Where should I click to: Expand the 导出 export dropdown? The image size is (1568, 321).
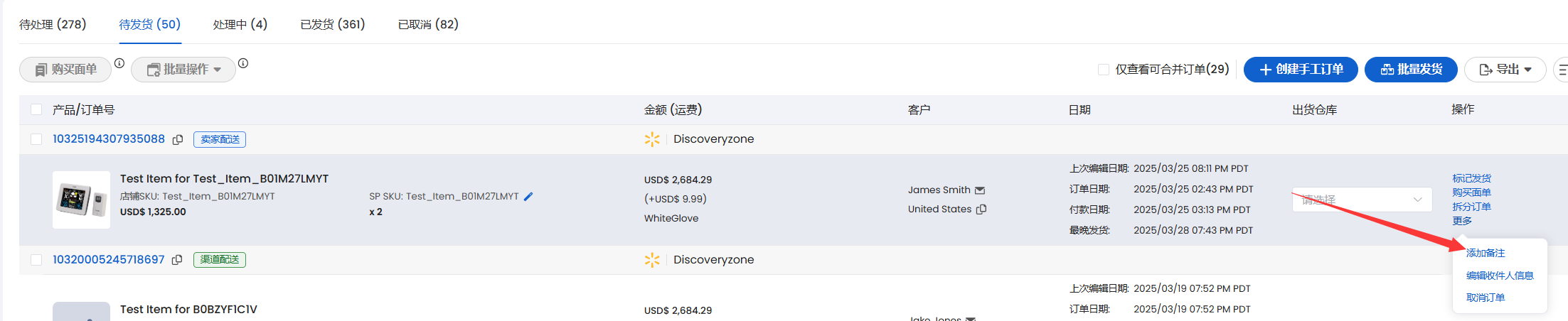(1505, 70)
